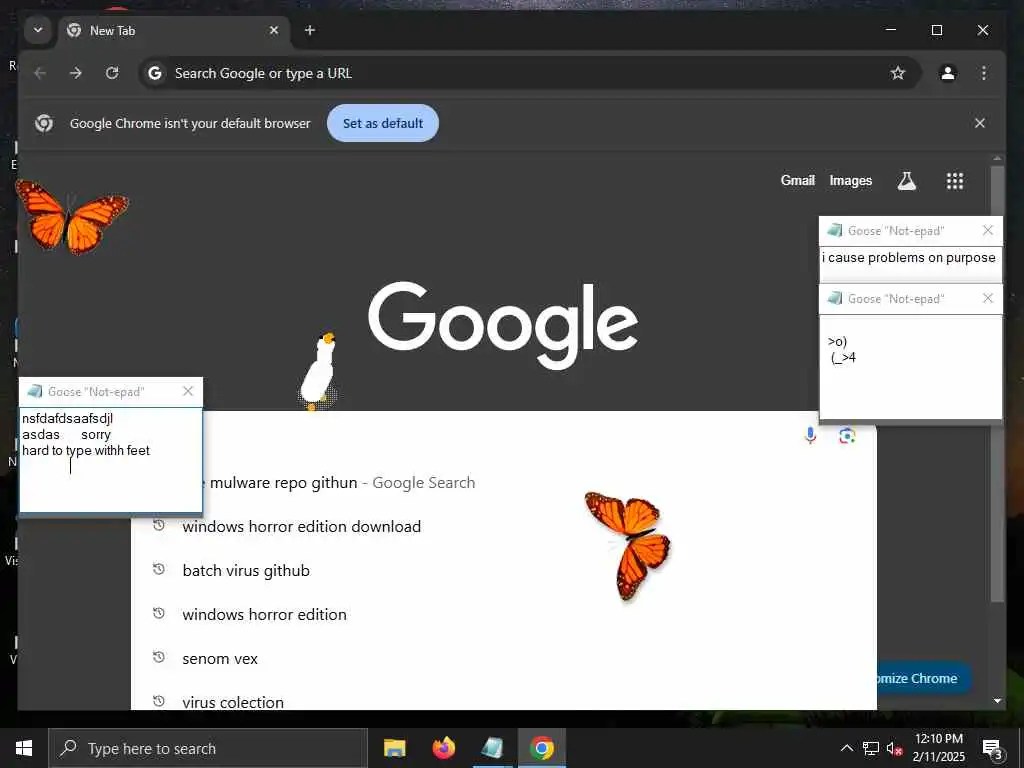Viewport: 1024px width, 768px height.
Task: Close the 'i cause problems on purpose' notepad
Action: click(987, 230)
